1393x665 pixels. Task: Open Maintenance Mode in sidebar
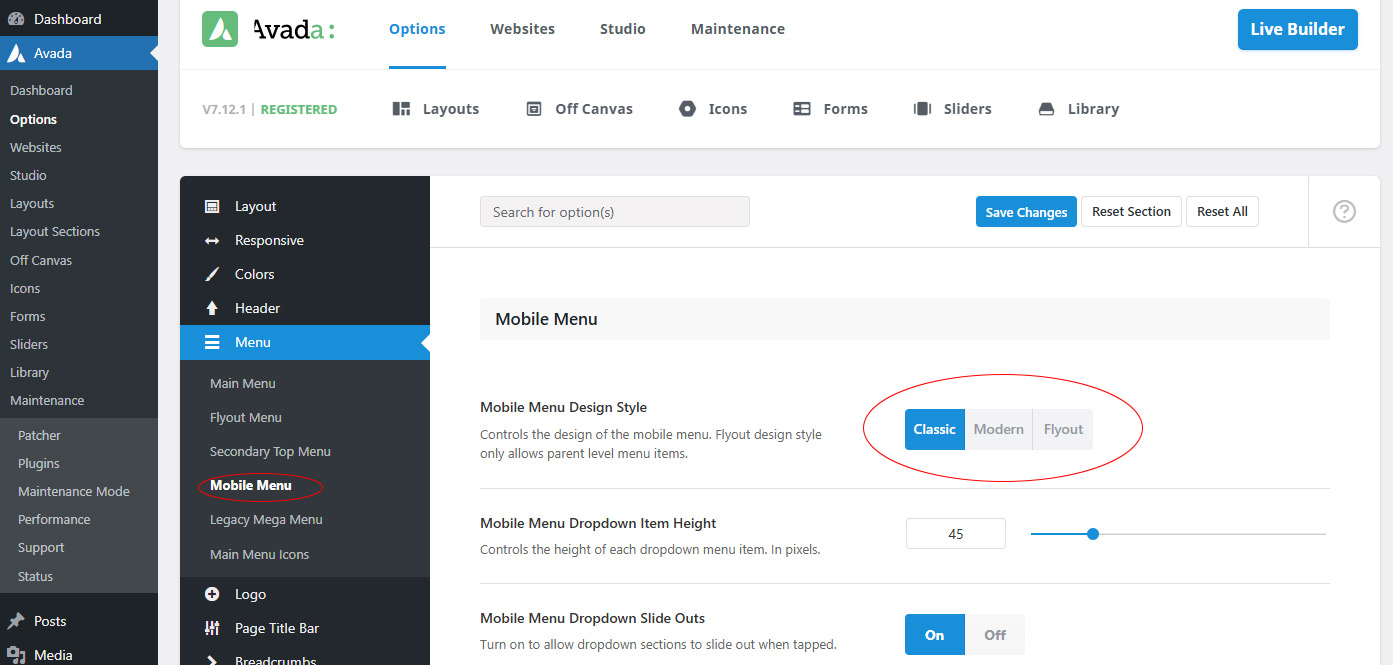coord(74,491)
